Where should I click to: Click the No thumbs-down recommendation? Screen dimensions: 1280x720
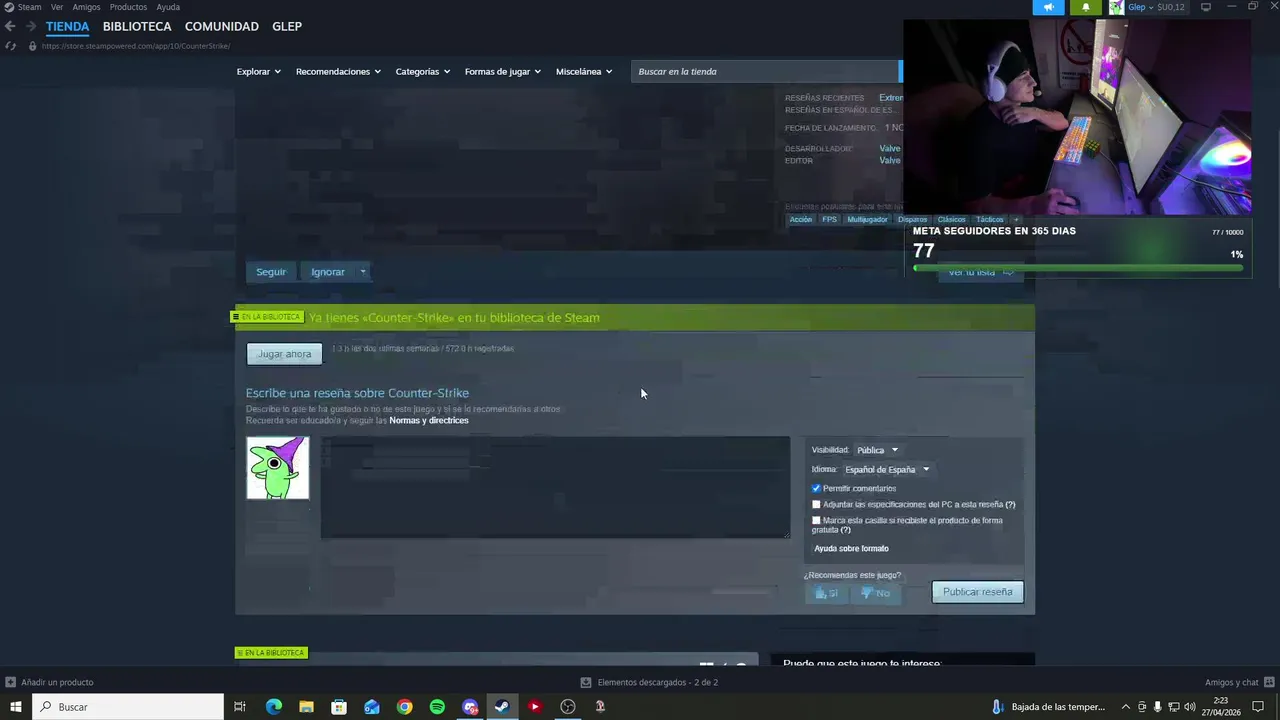pyautogui.click(x=875, y=593)
